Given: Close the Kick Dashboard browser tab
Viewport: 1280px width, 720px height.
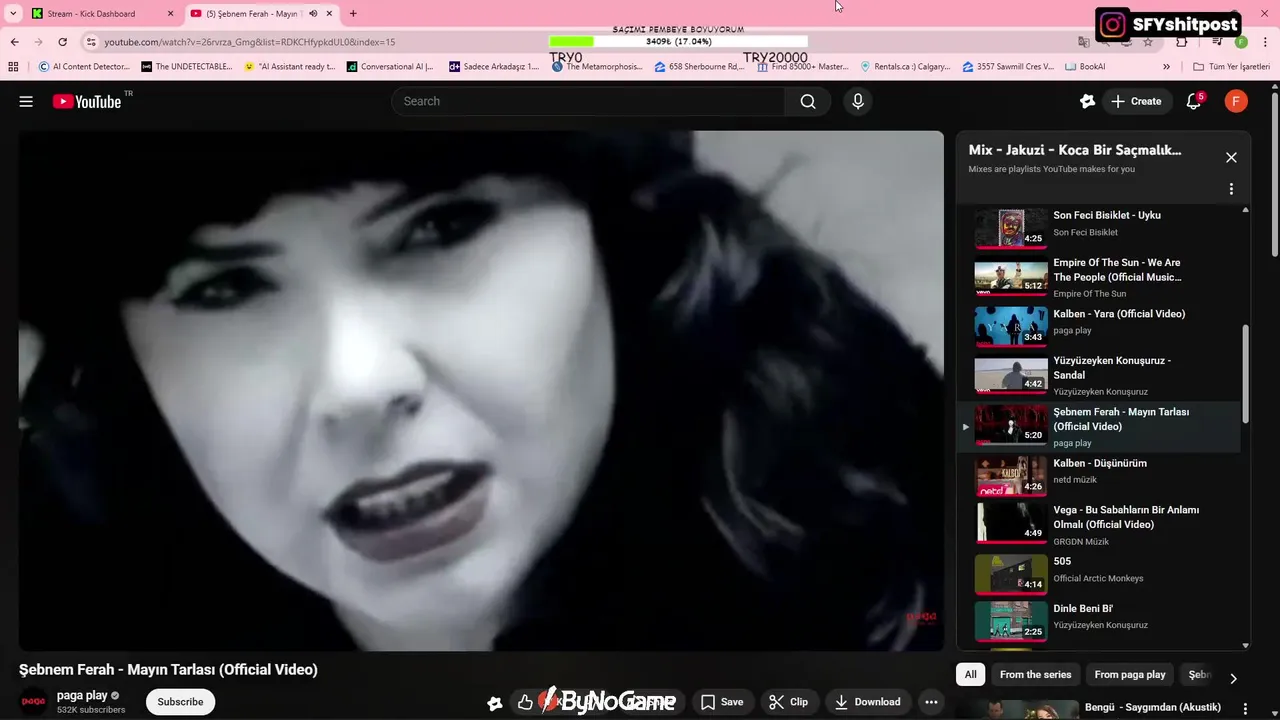Looking at the screenshot, I should [170, 13].
